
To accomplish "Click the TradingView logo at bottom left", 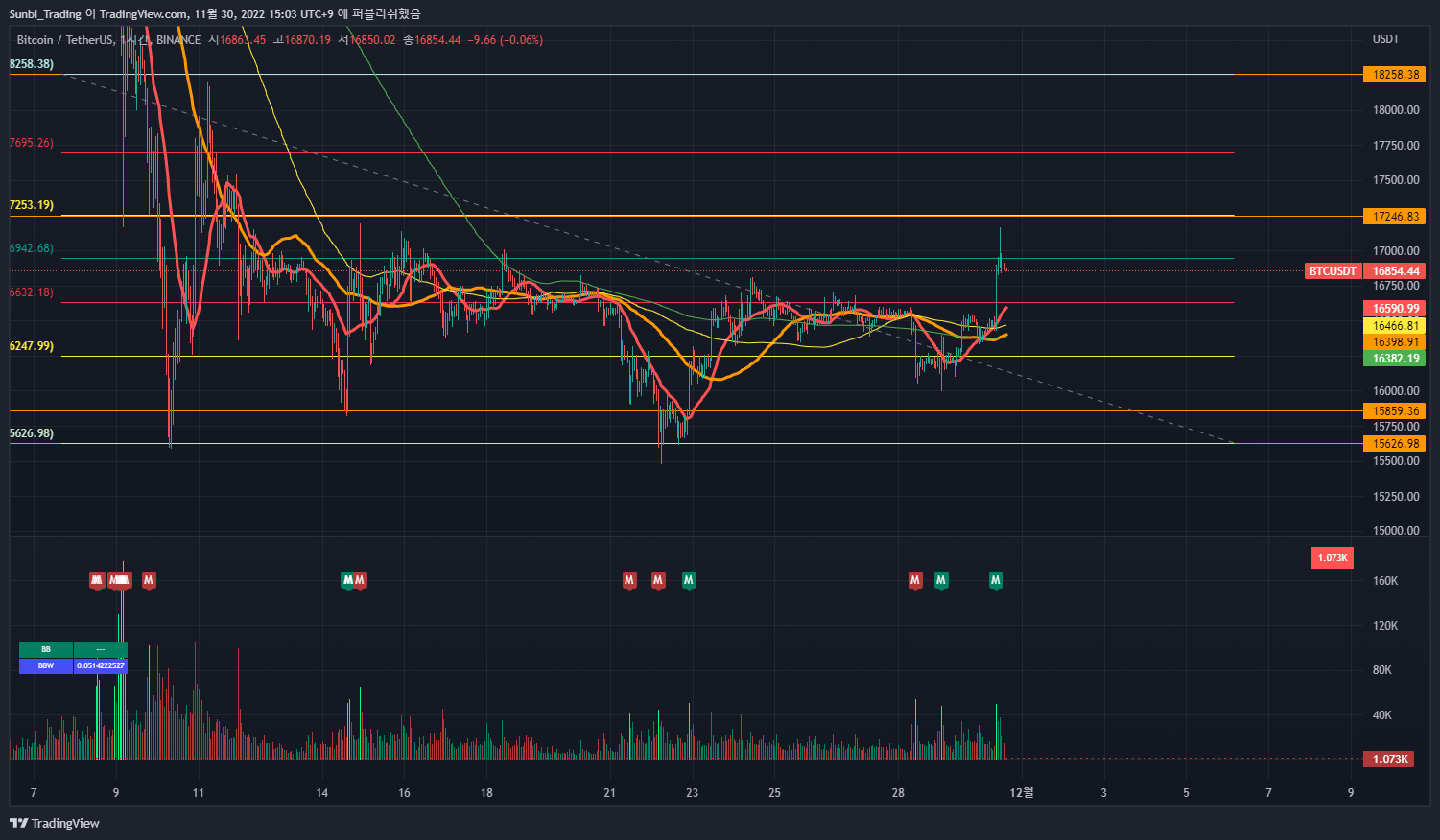I will (55, 823).
